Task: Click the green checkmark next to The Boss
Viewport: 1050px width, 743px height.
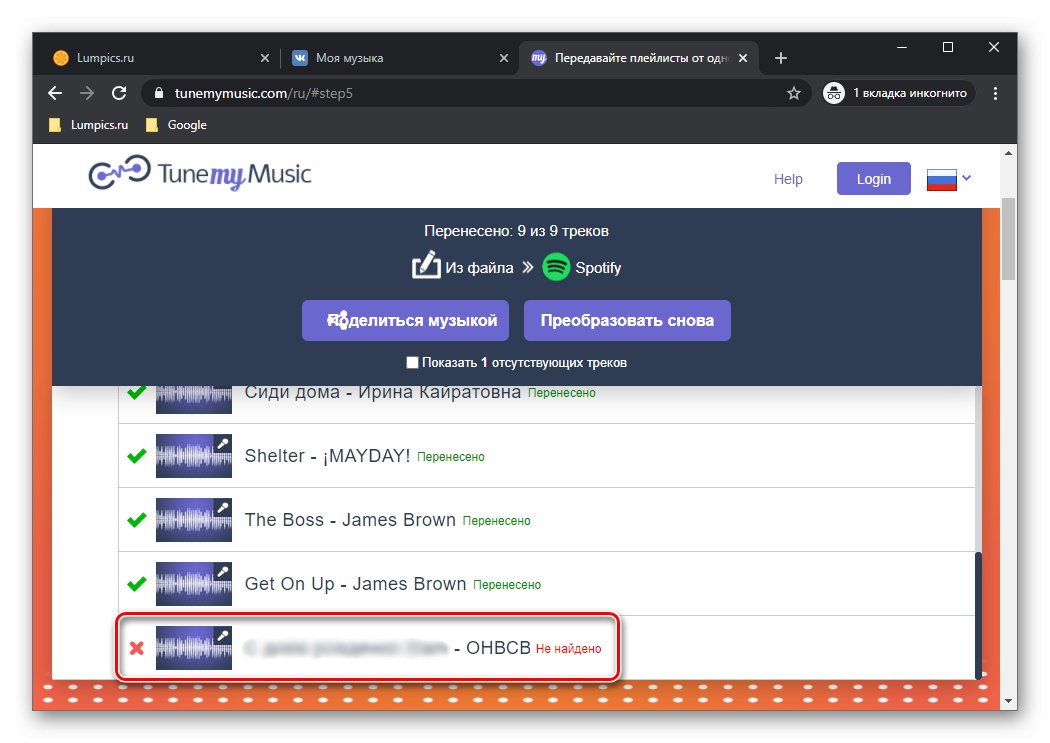Action: coord(136,519)
